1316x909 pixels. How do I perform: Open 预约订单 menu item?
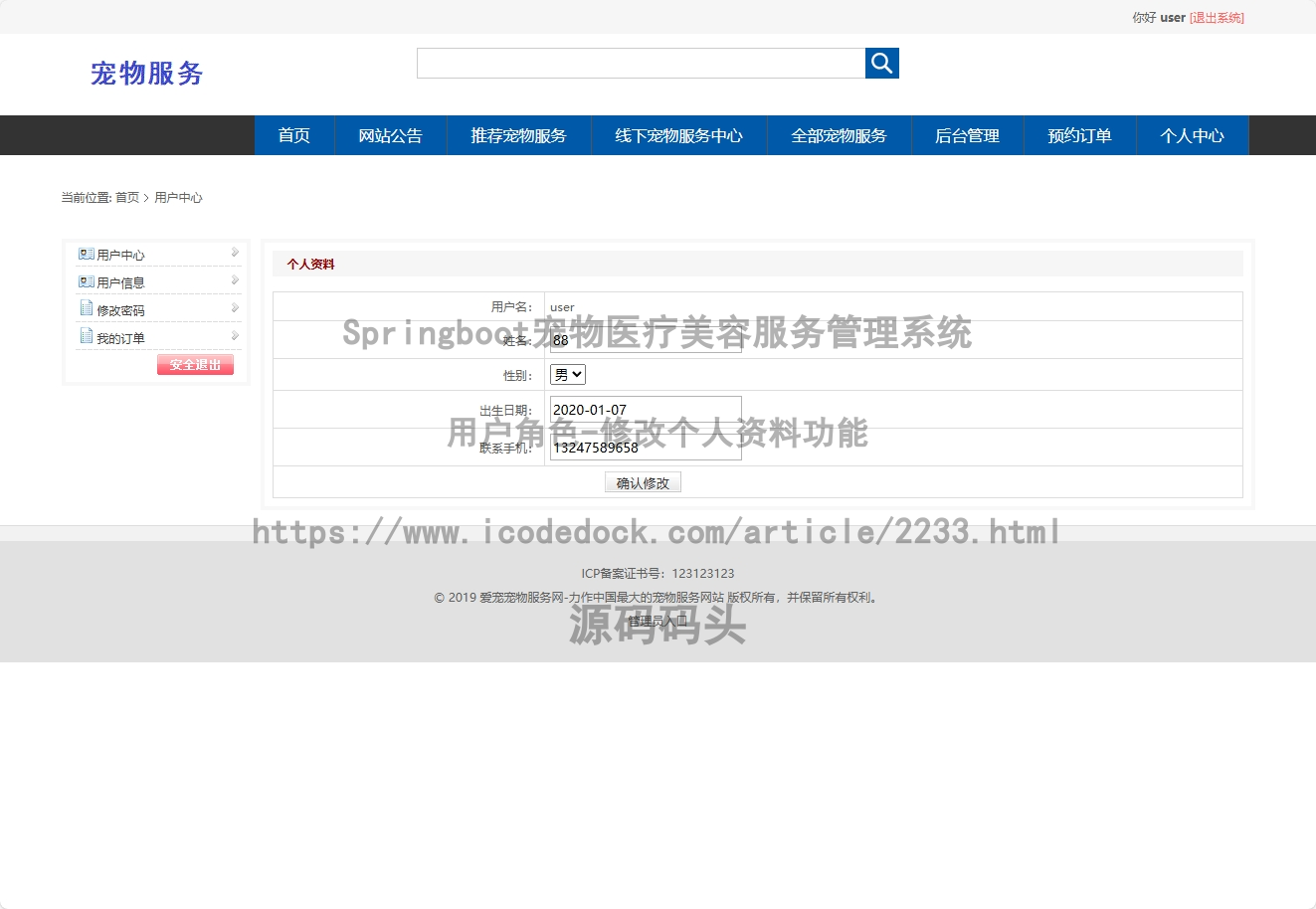(x=1080, y=135)
